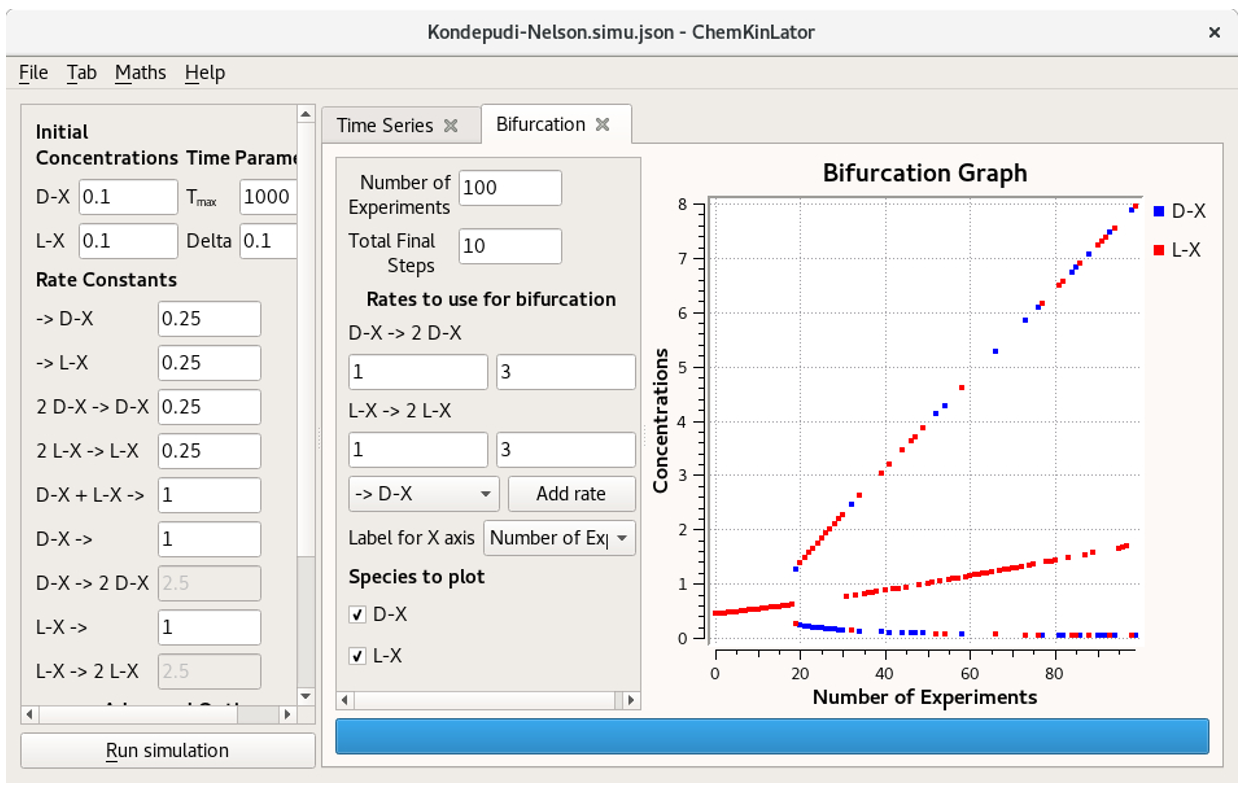
Task: Switch to the Time Series tab
Action: (390, 125)
